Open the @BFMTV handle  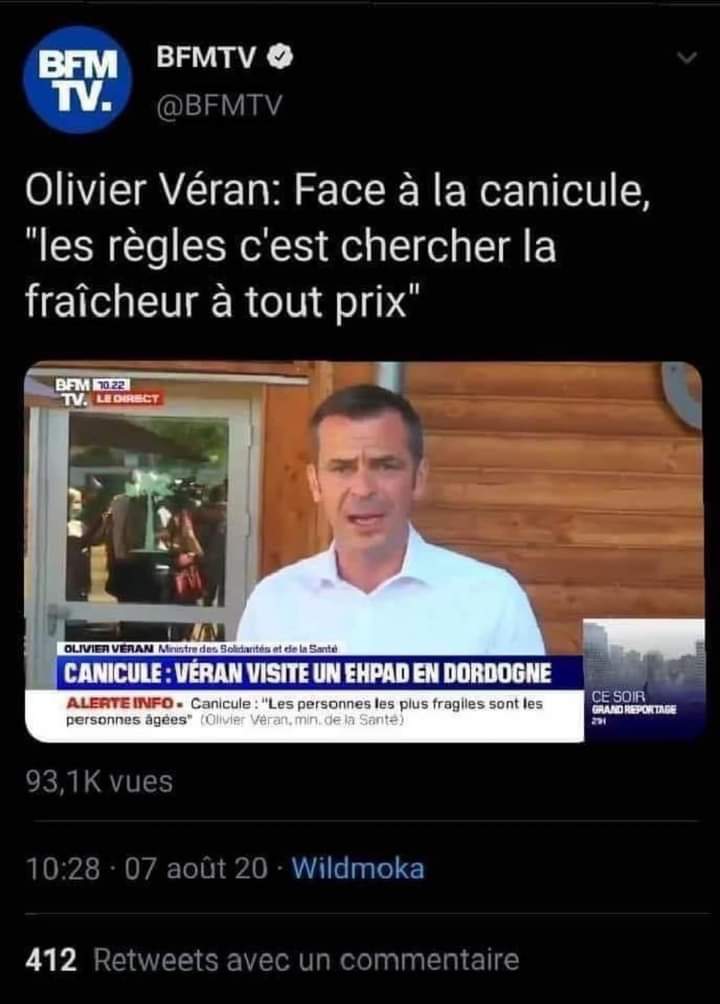[219, 106]
